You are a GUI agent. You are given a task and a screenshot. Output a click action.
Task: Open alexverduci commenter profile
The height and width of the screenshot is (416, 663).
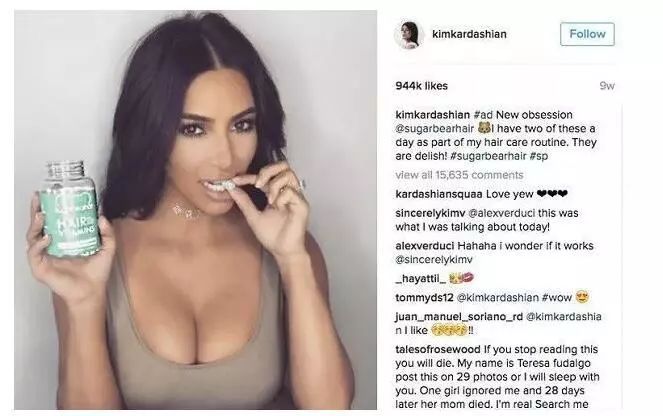[425, 246]
